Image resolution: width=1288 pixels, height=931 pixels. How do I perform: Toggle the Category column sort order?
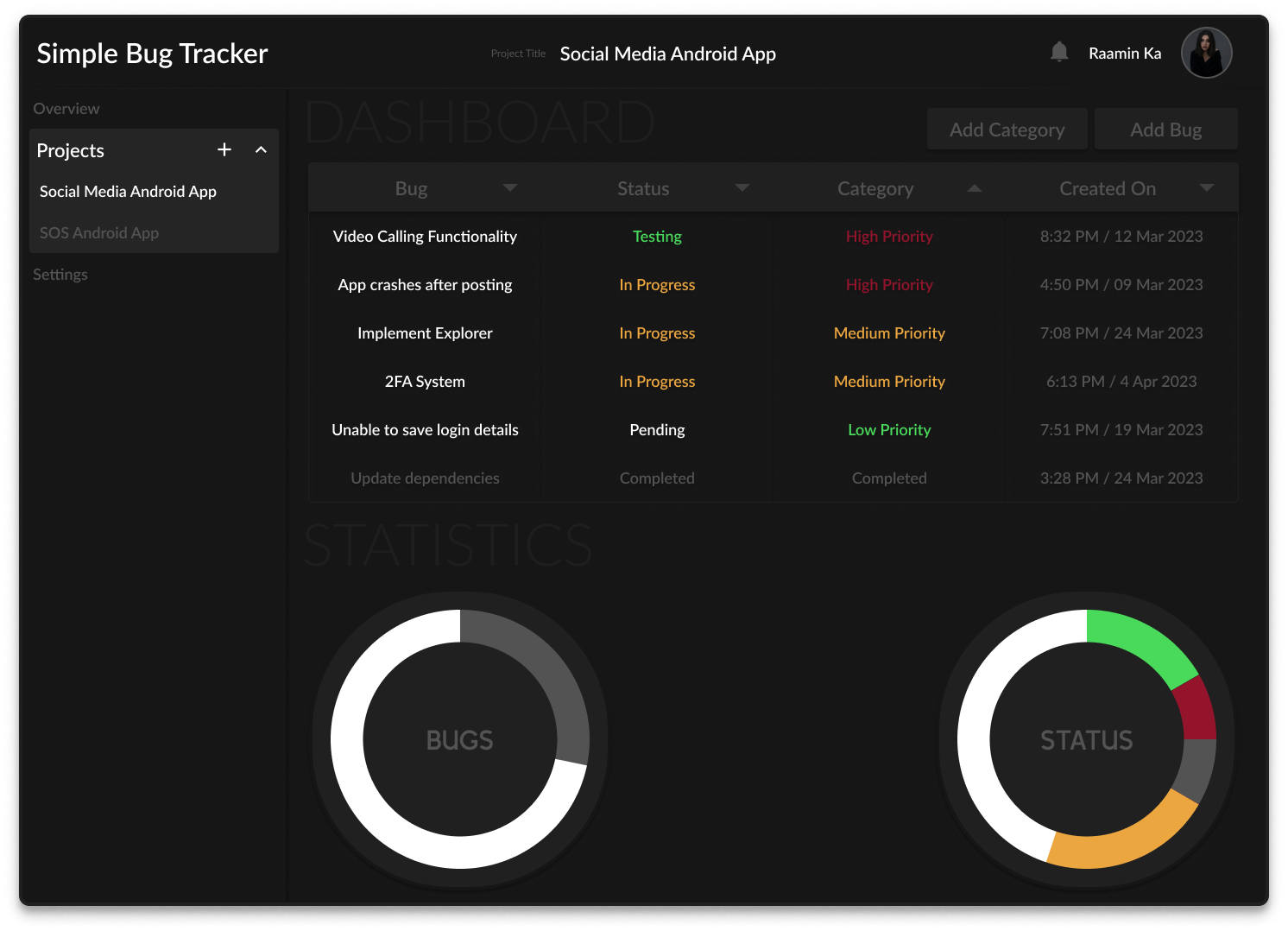974,187
